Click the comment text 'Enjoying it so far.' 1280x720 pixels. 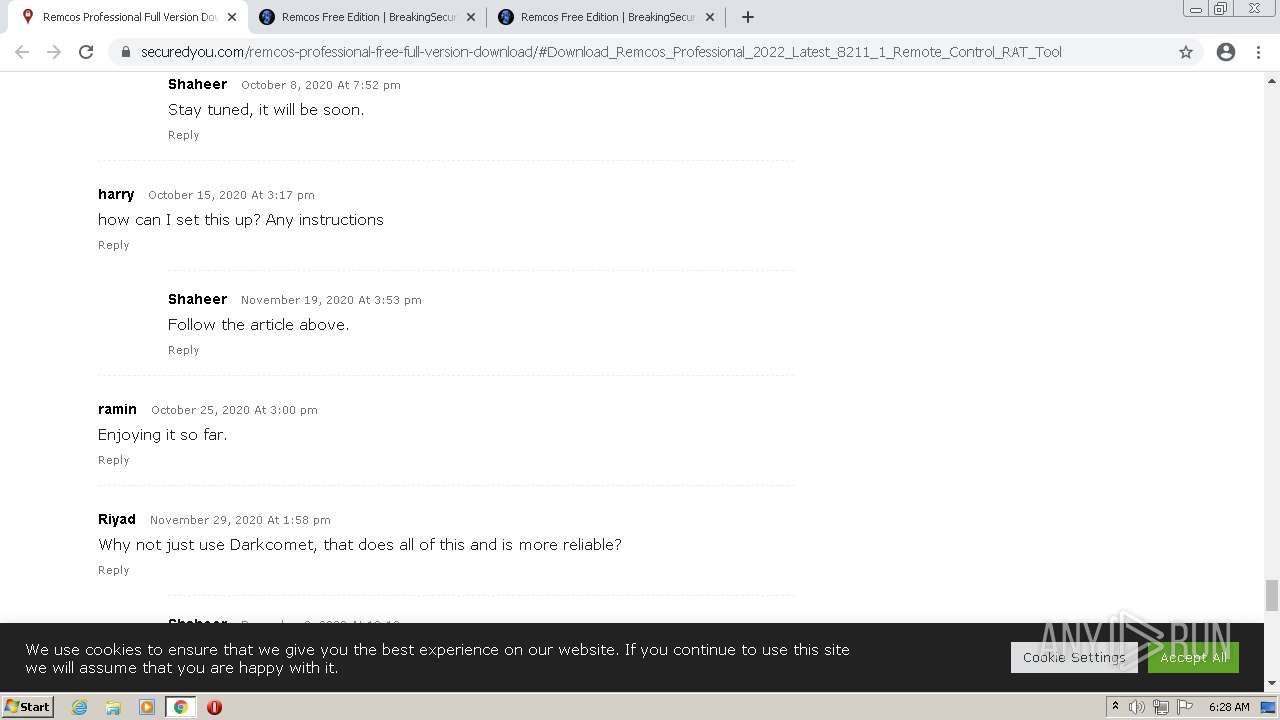[163, 435]
